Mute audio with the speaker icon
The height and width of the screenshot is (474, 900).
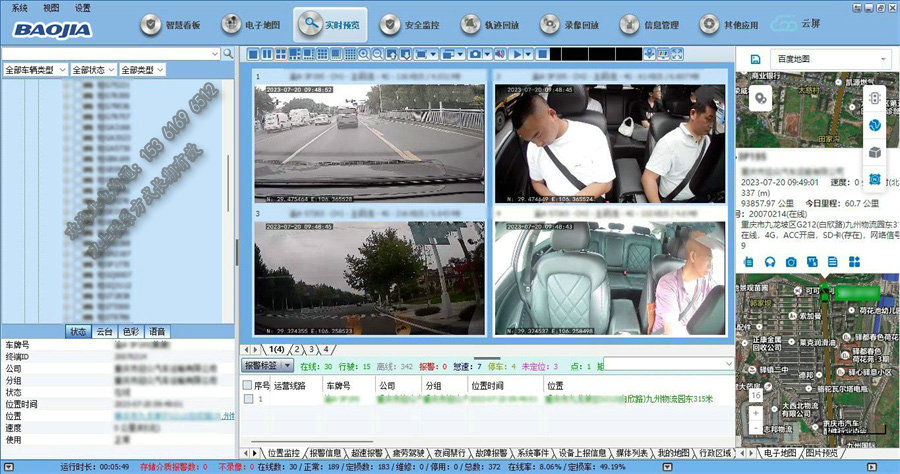[499, 53]
